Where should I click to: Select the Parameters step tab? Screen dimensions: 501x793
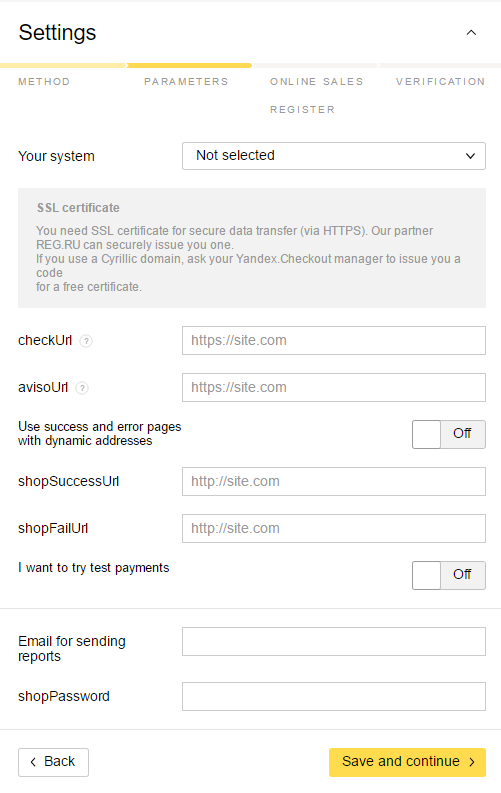(186, 81)
